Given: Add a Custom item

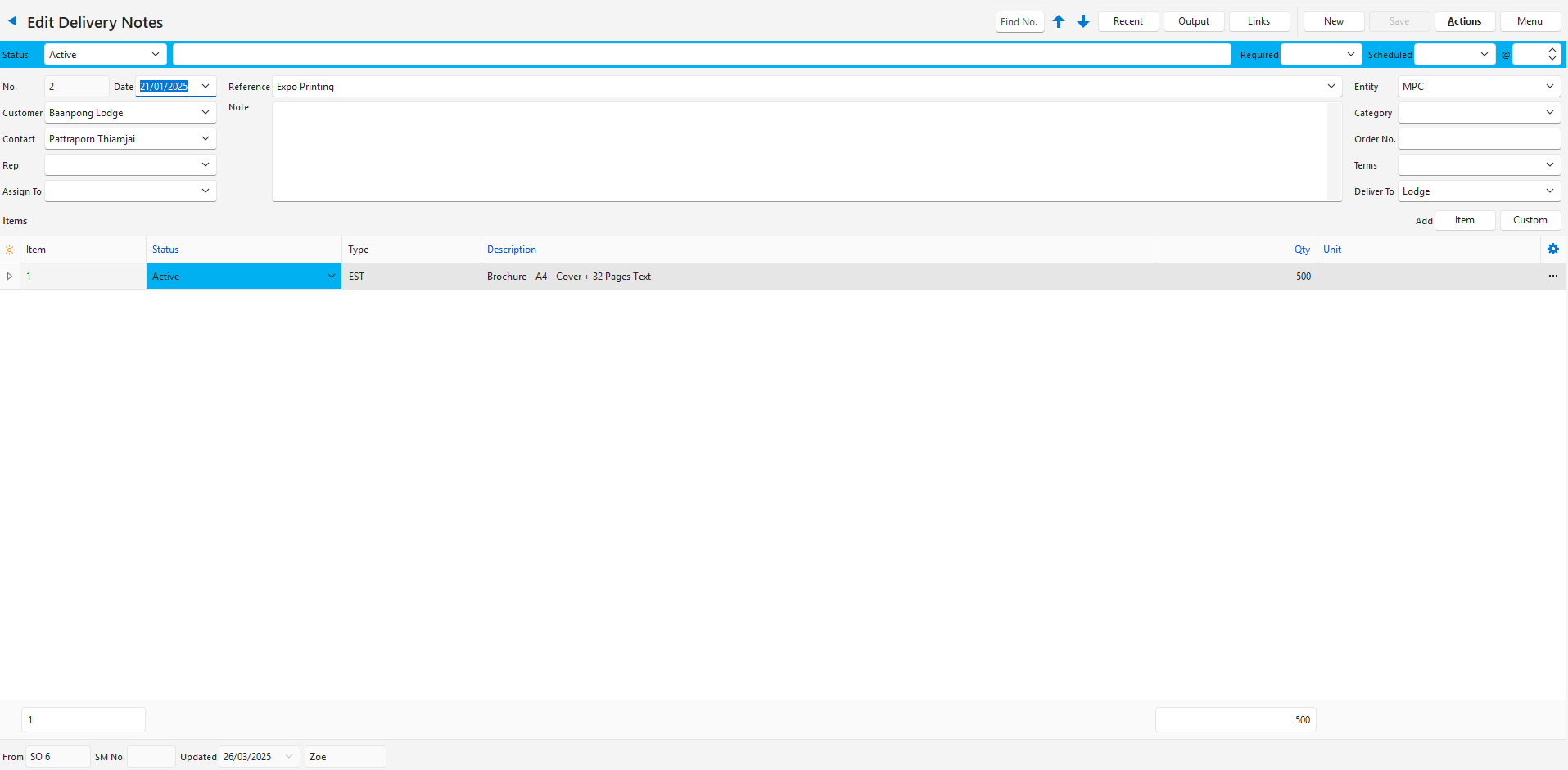Looking at the screenshot, I should [1530, 220].
